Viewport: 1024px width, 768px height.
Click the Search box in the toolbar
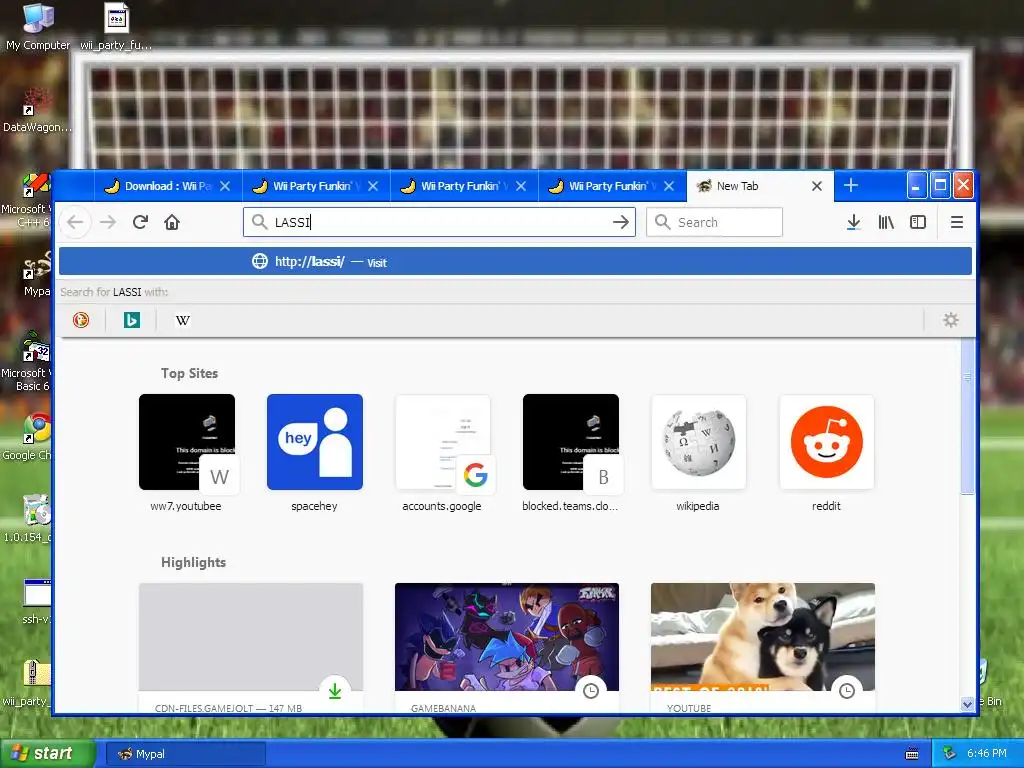coord(714,222)
